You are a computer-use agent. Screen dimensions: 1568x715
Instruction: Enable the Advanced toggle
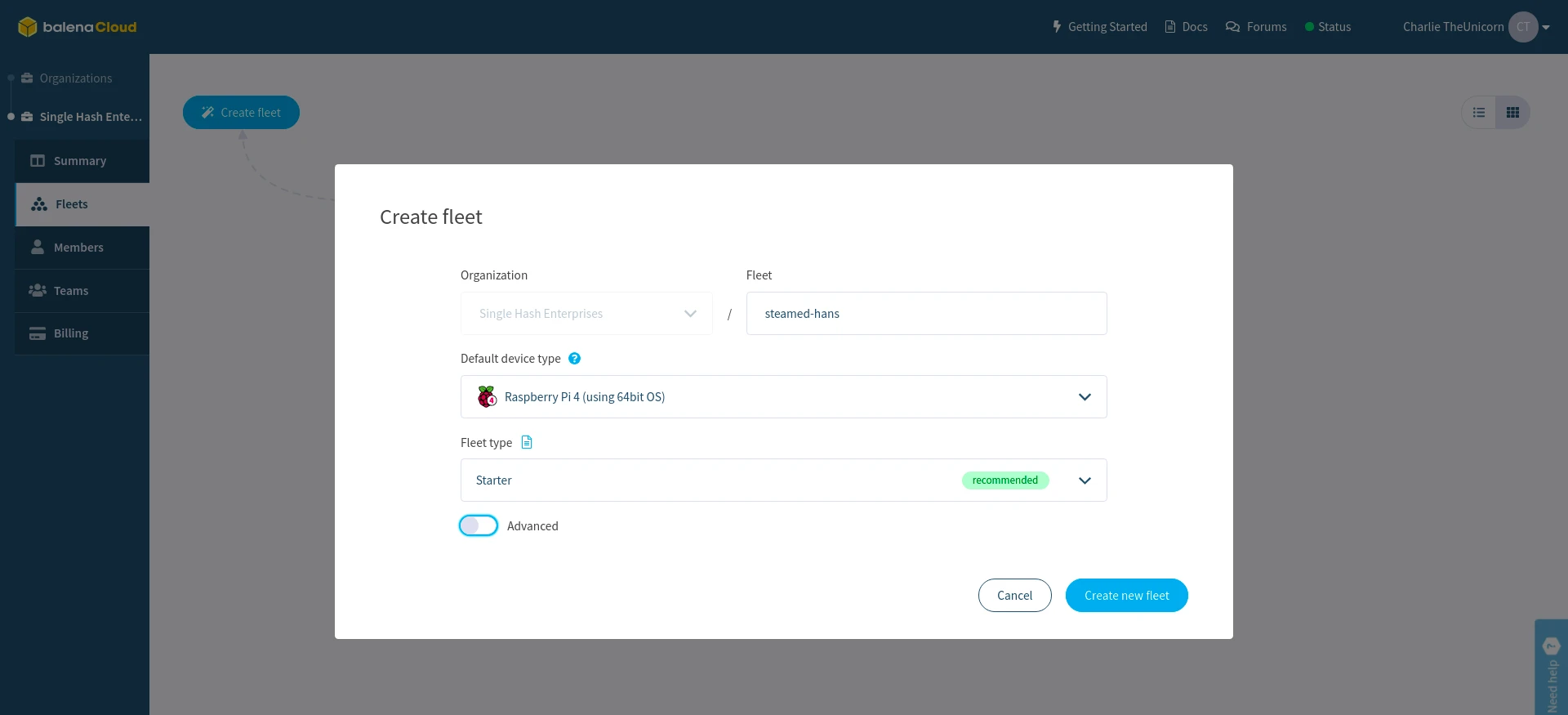click(479, 525)
